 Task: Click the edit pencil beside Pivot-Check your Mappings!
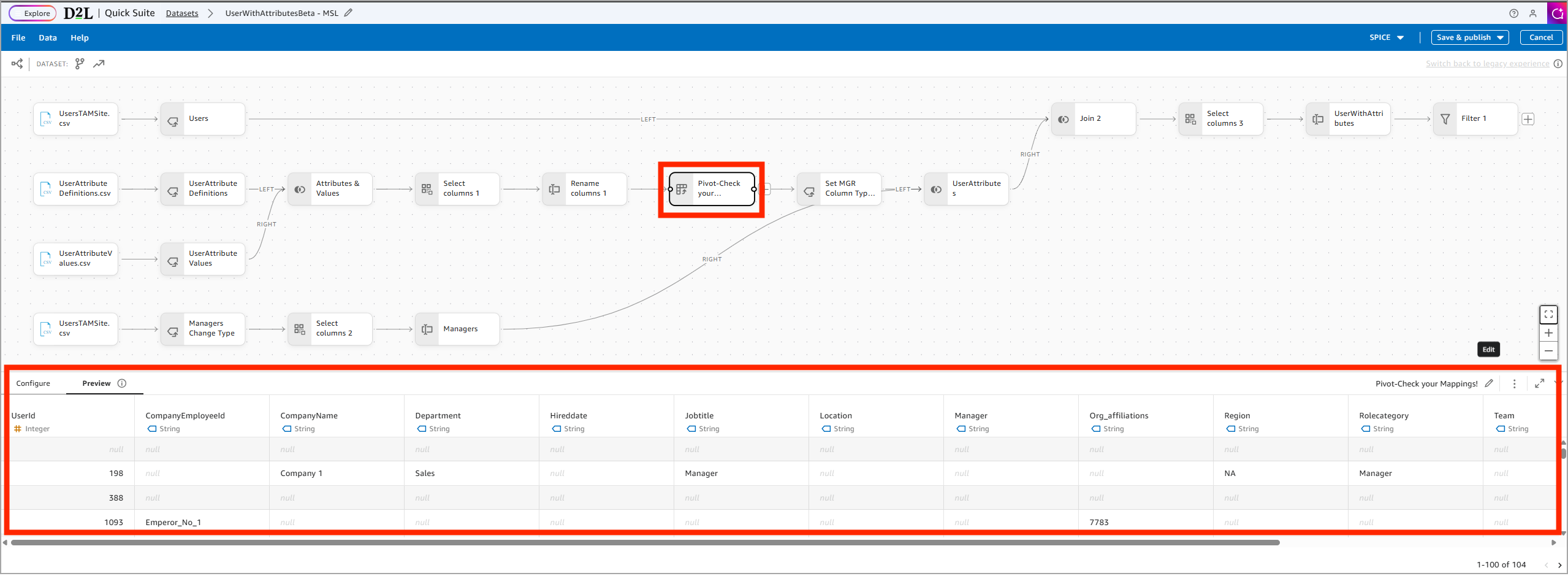tap(1488, 383)
